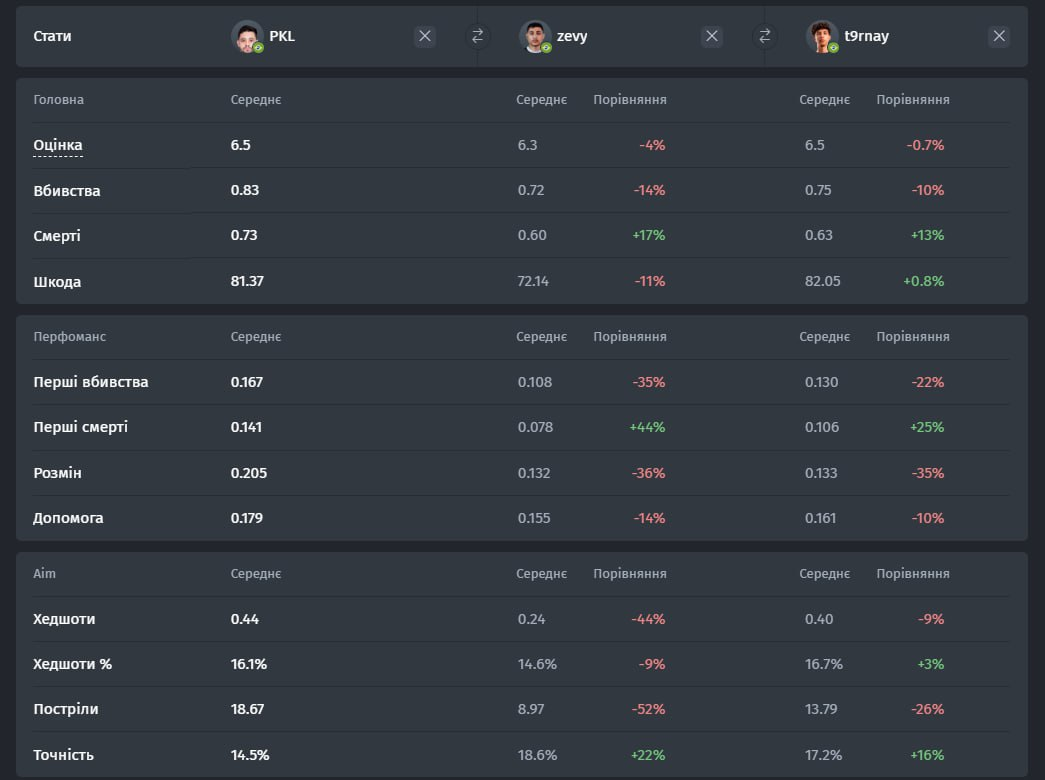1045x780 pixels.
Task: Swap zevy and t9rnay positions
Action: pos(764,36)
